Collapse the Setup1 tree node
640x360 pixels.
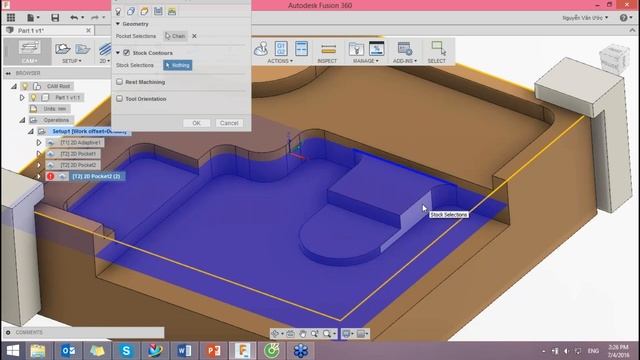click(x=31, y=131)
